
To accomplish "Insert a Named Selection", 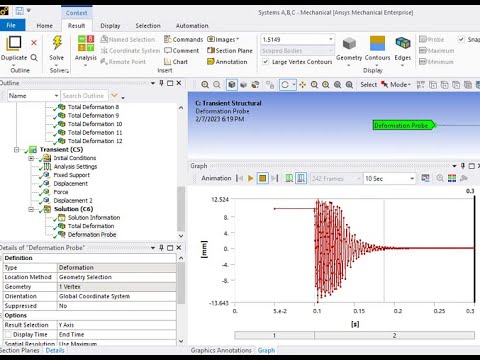I will (128, 39).
